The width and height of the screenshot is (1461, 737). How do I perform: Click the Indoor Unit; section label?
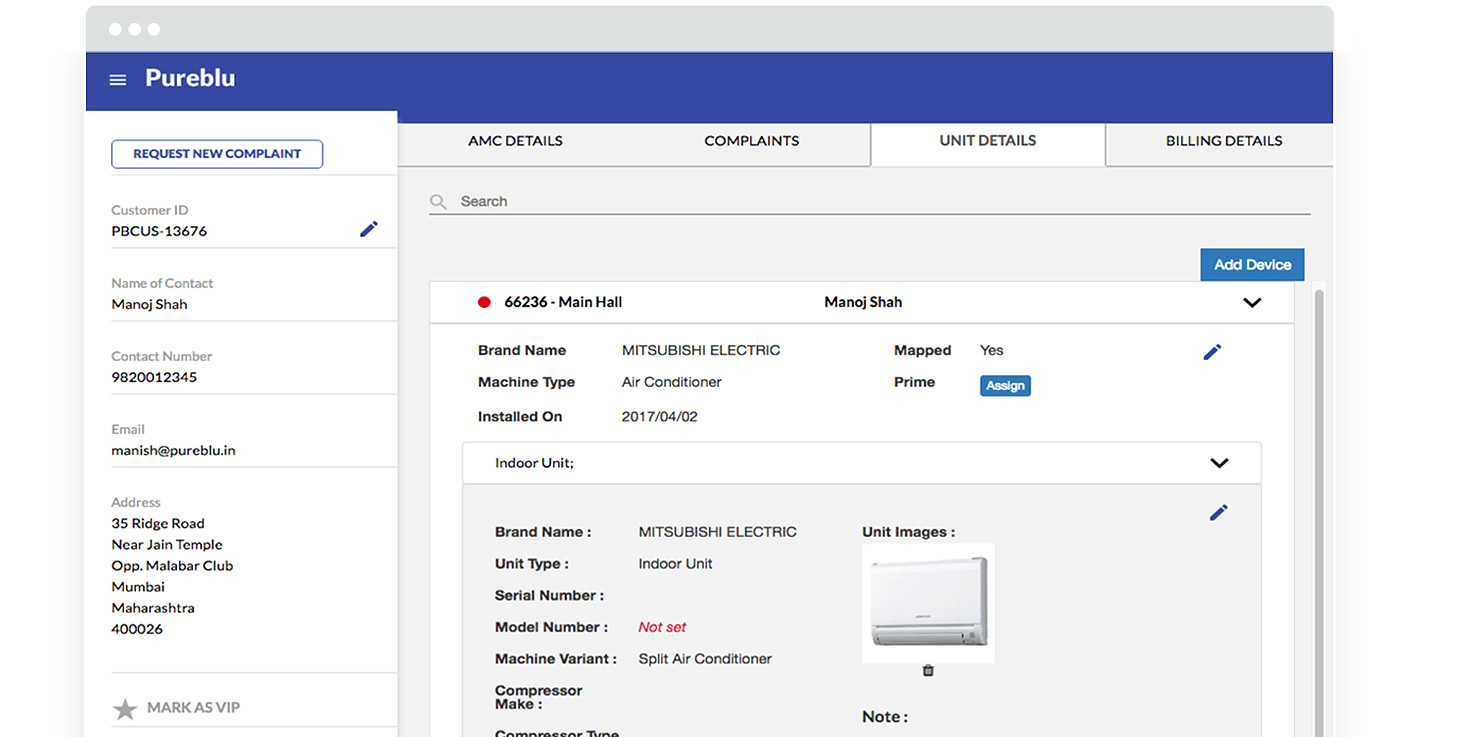click(x=534, y=463)
